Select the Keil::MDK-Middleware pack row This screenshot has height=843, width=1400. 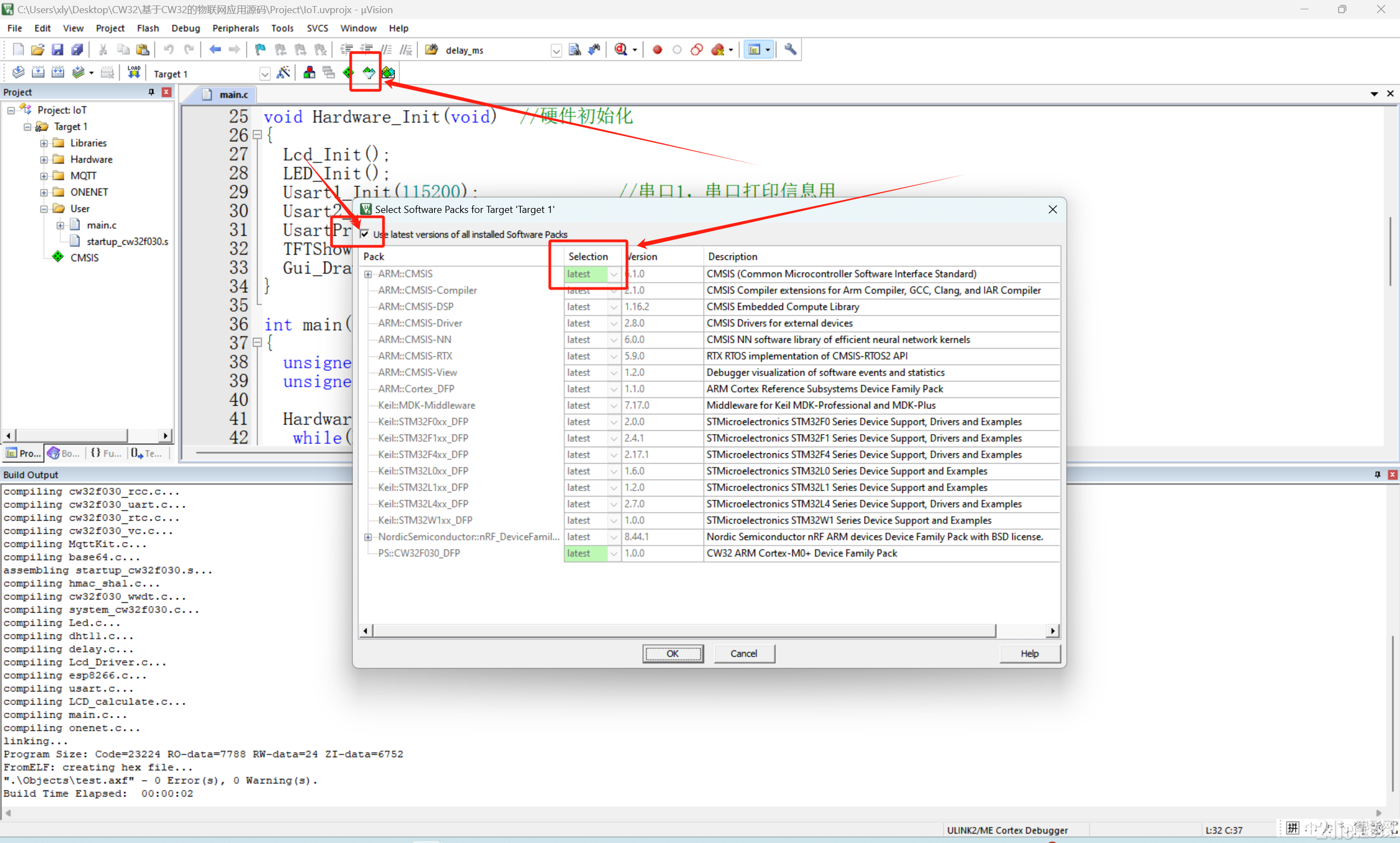click(x=426, y=406)
